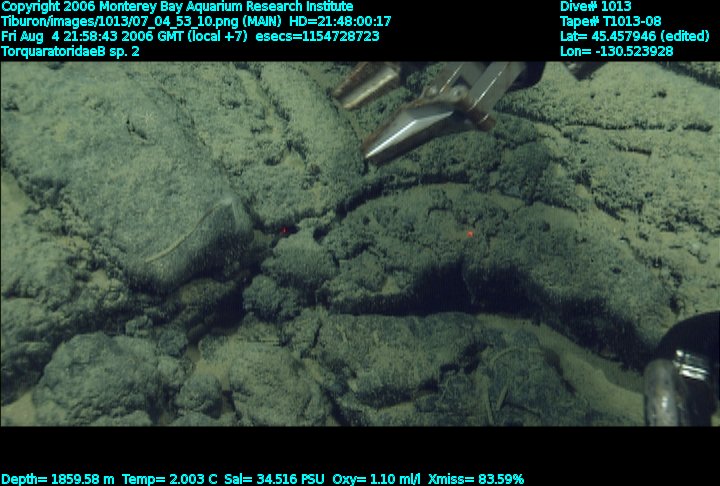Viewport: 720px width, 486px height.
Task: Select the "TorquaratoridaeB sp. 2" species label
Action: click(x=70, y=51)
